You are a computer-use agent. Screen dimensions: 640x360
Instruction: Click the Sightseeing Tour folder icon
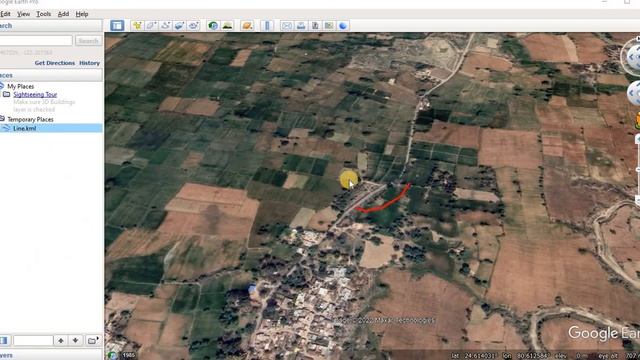pos(7,94)
